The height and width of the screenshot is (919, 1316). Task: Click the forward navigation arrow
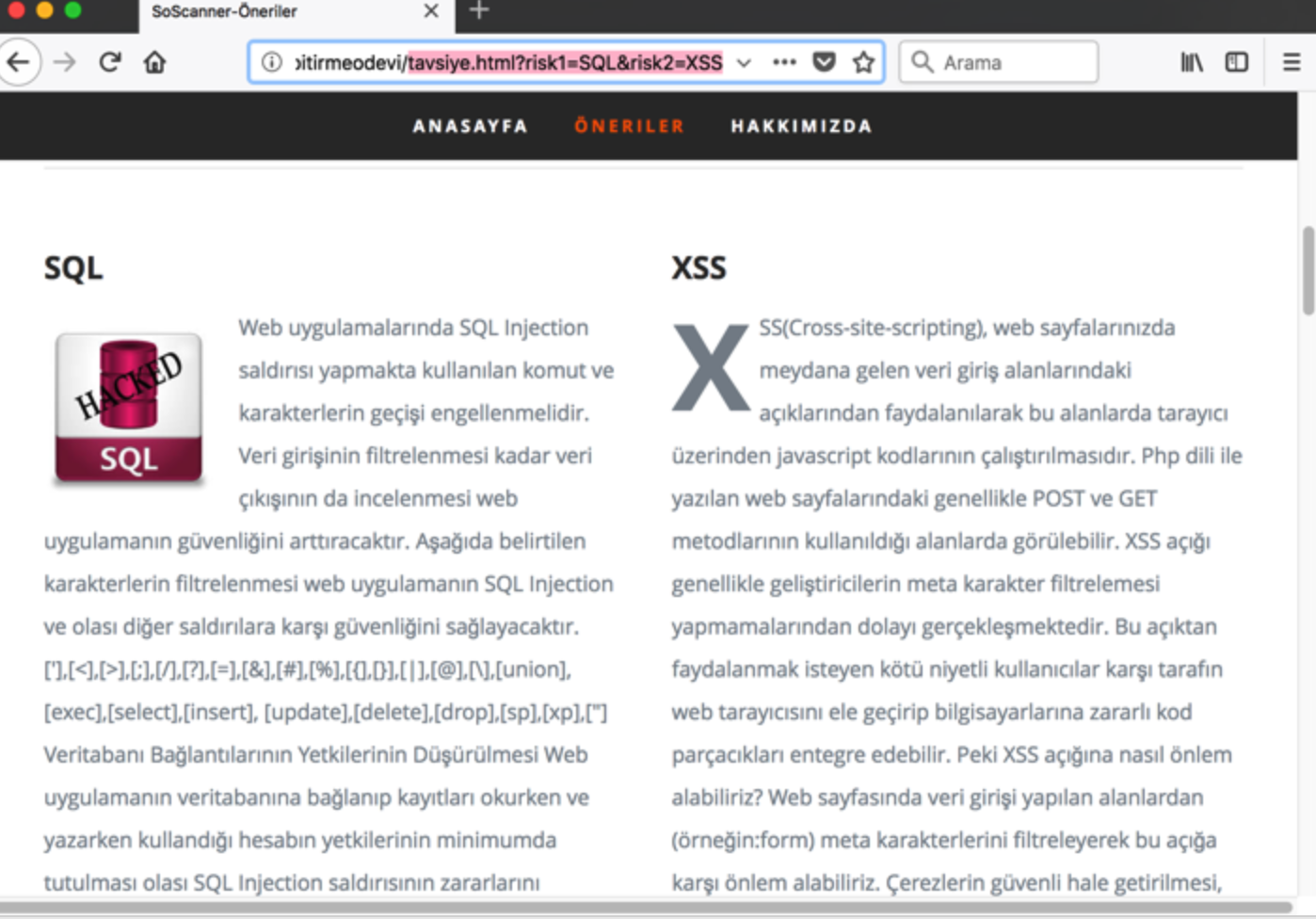coord(65,62)
